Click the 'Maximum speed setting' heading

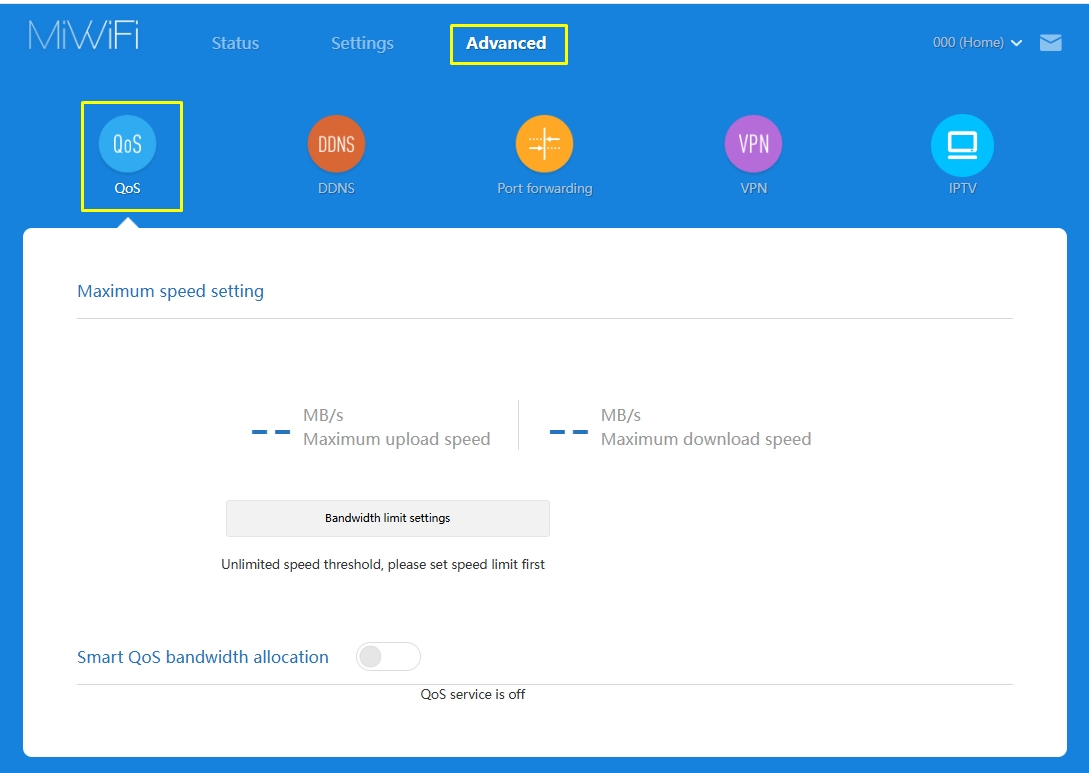pyautogui.click(x=170, y=292)
